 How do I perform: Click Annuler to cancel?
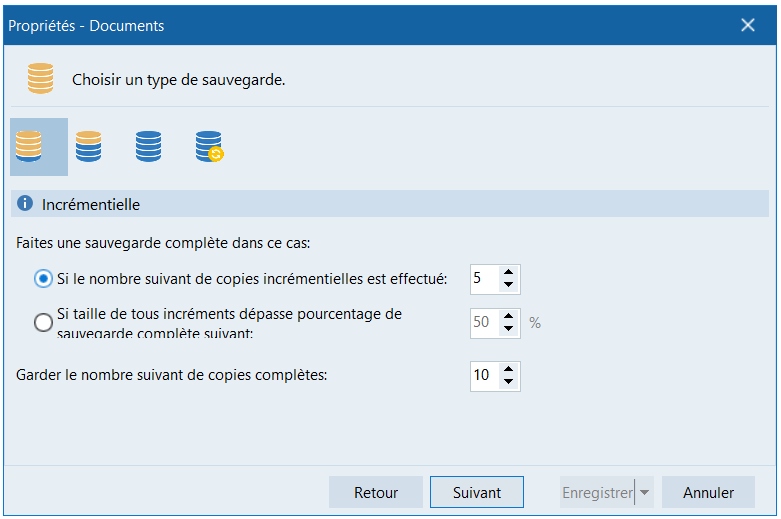click(x=708, y=493)
